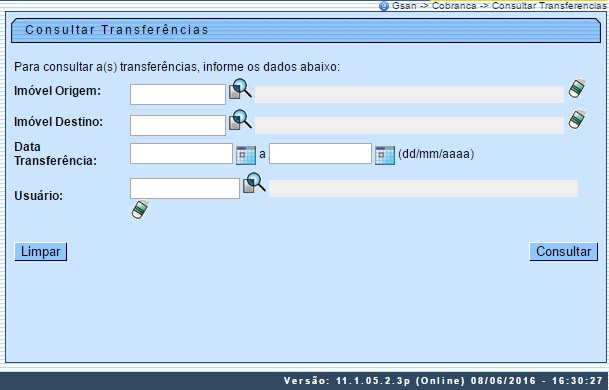The height and width of the screenshot is (390, 609).
Task: Click the Usuário label
Action: (38, 196)
